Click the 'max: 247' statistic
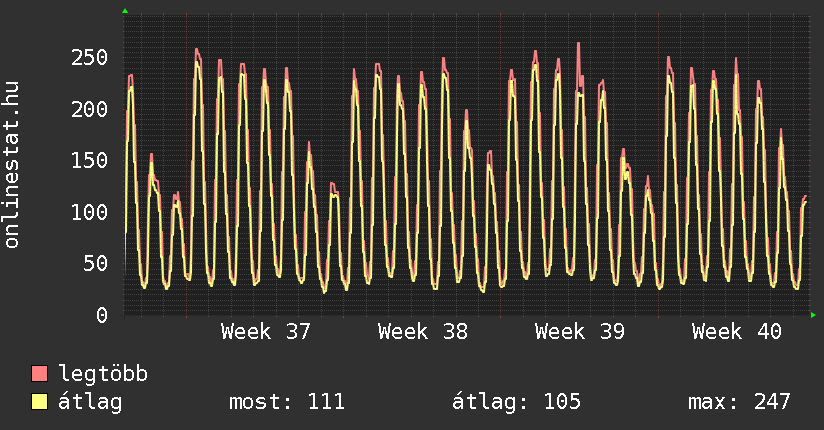The width and height of the screenshot is (824, 430). pyautogui.click(x=739, y=402)
